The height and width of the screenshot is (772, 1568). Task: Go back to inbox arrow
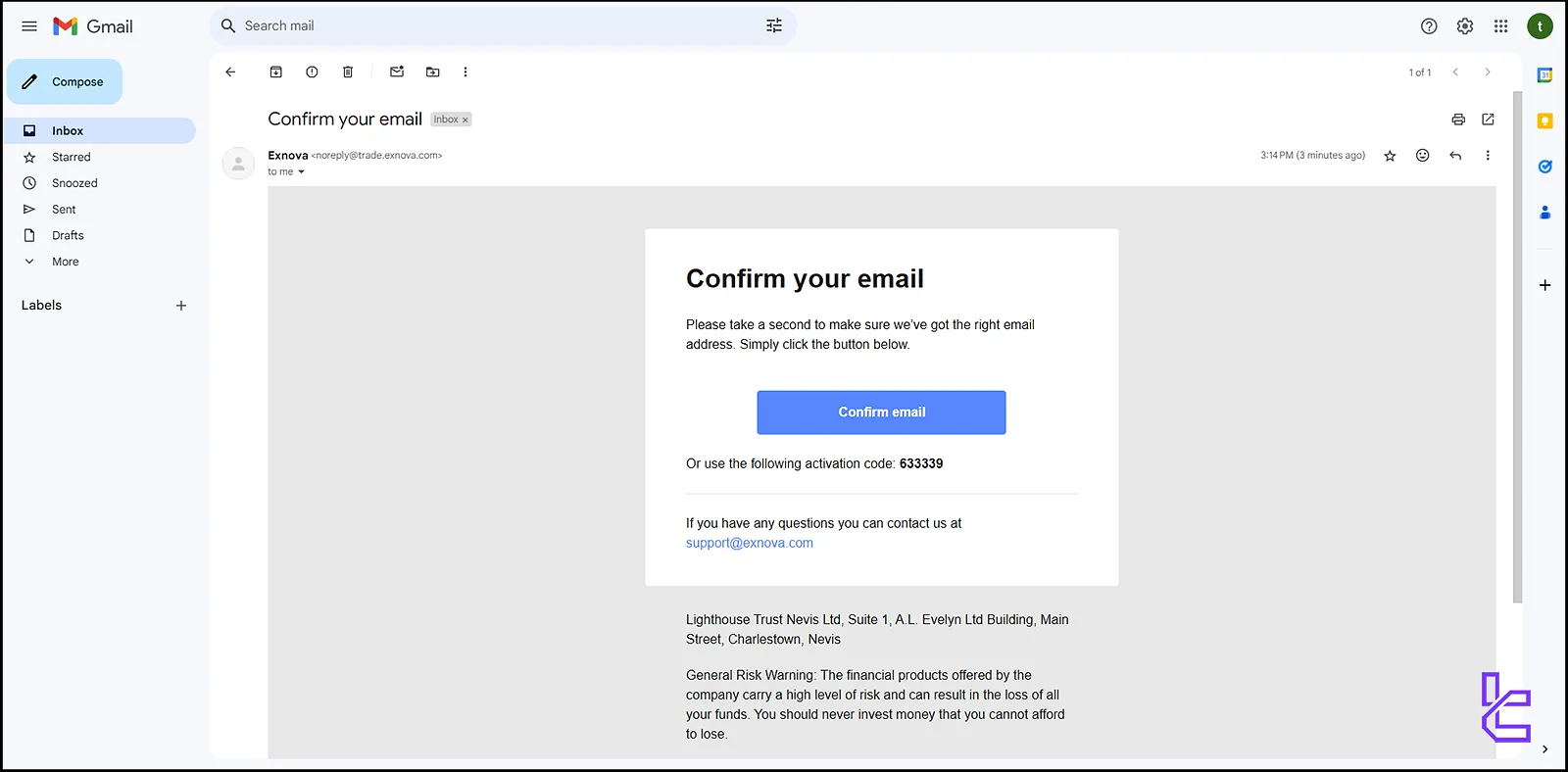230,72
